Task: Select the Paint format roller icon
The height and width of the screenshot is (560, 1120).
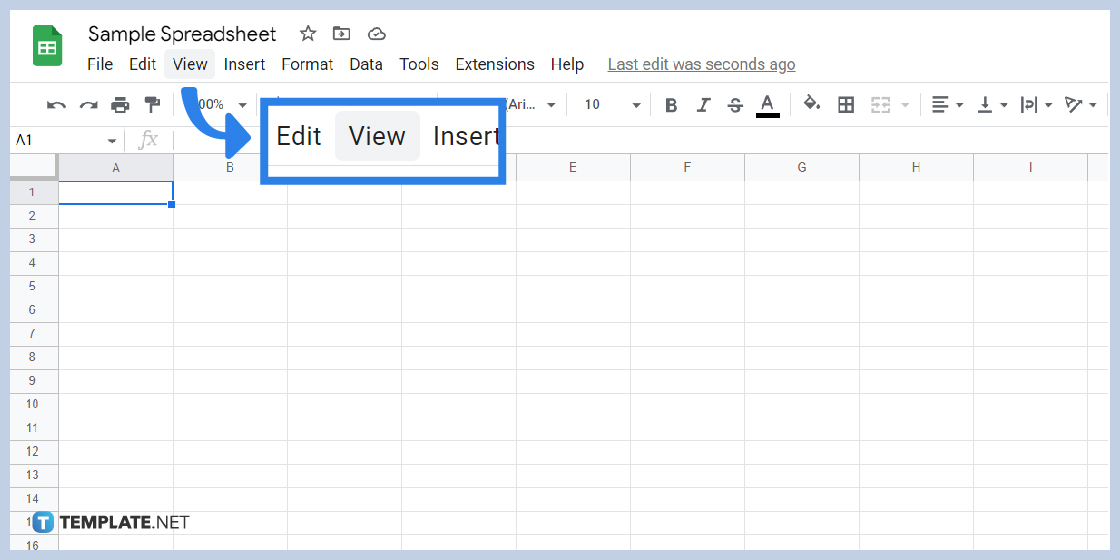Action: (152, 104)
